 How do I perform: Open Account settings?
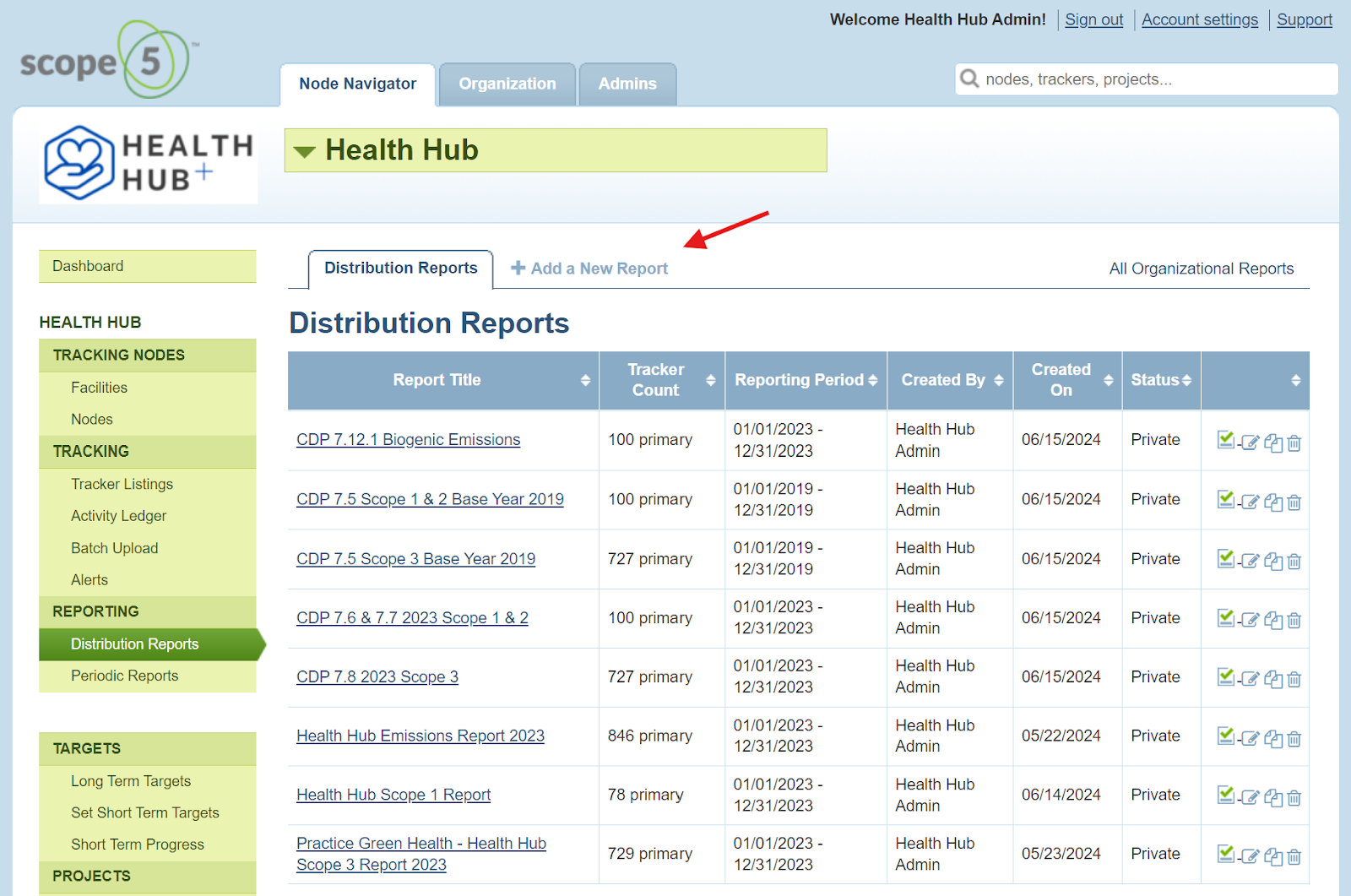pos(1200,19)
